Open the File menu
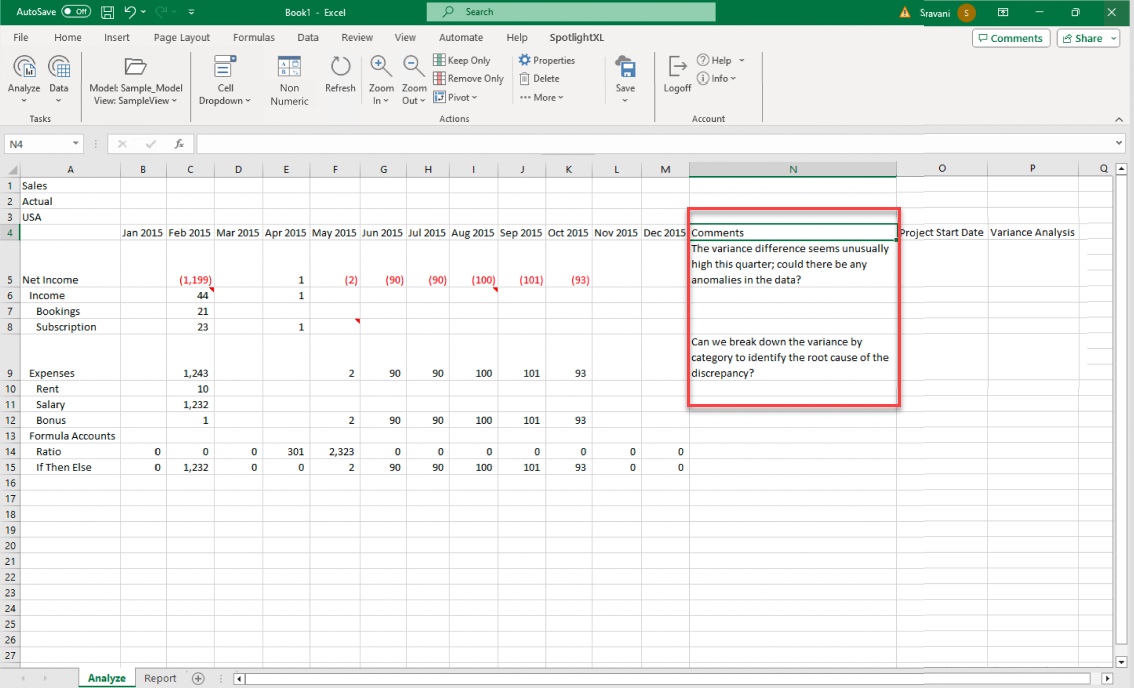This screenshot has width=1134, height=688. tap(21, 37)
